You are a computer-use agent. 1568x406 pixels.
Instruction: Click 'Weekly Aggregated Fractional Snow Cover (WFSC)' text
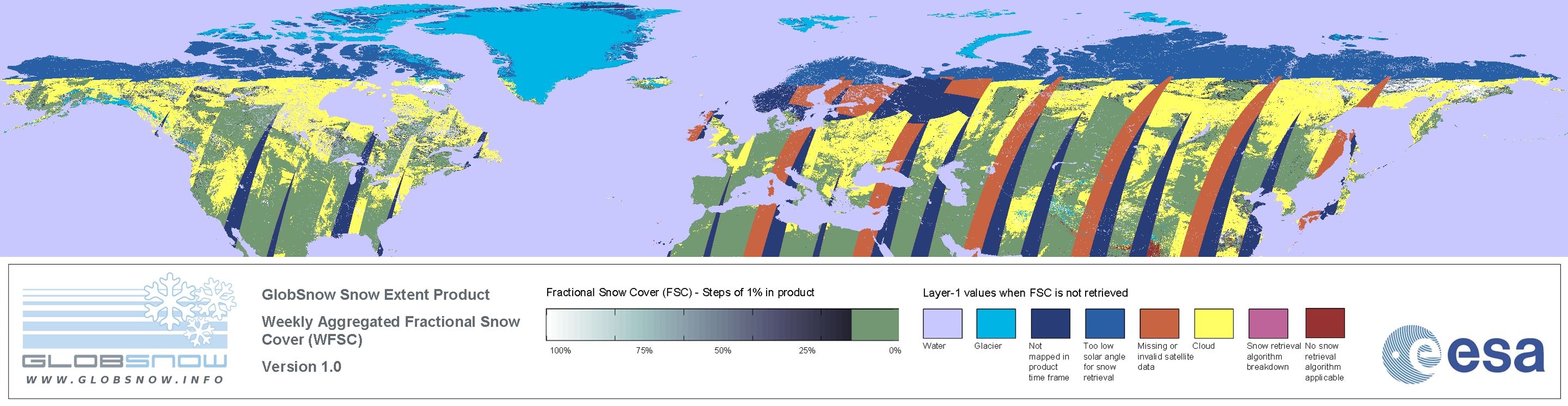pos(391,330)
